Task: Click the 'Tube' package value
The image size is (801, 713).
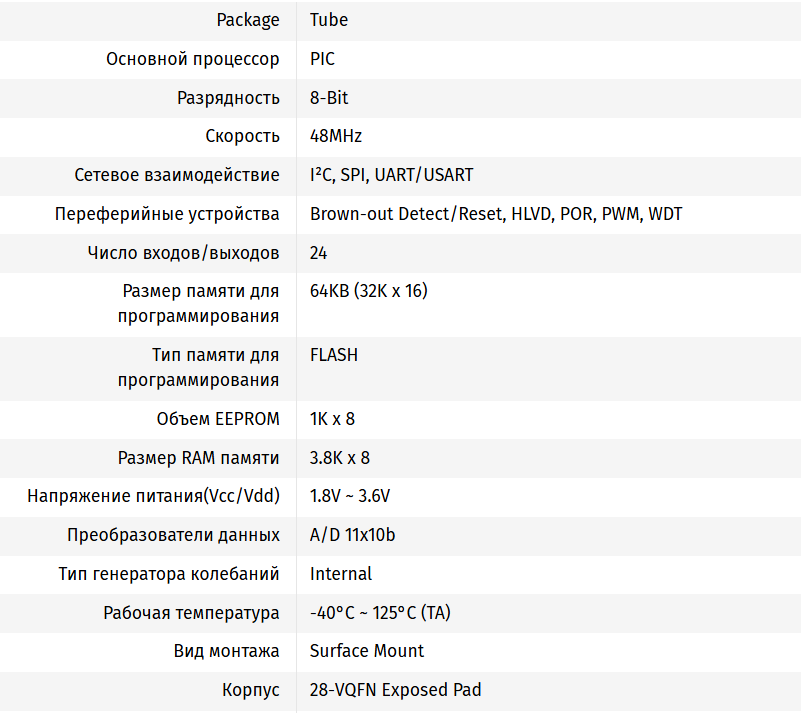Action: pyautogui.click(x=329, y=20)
